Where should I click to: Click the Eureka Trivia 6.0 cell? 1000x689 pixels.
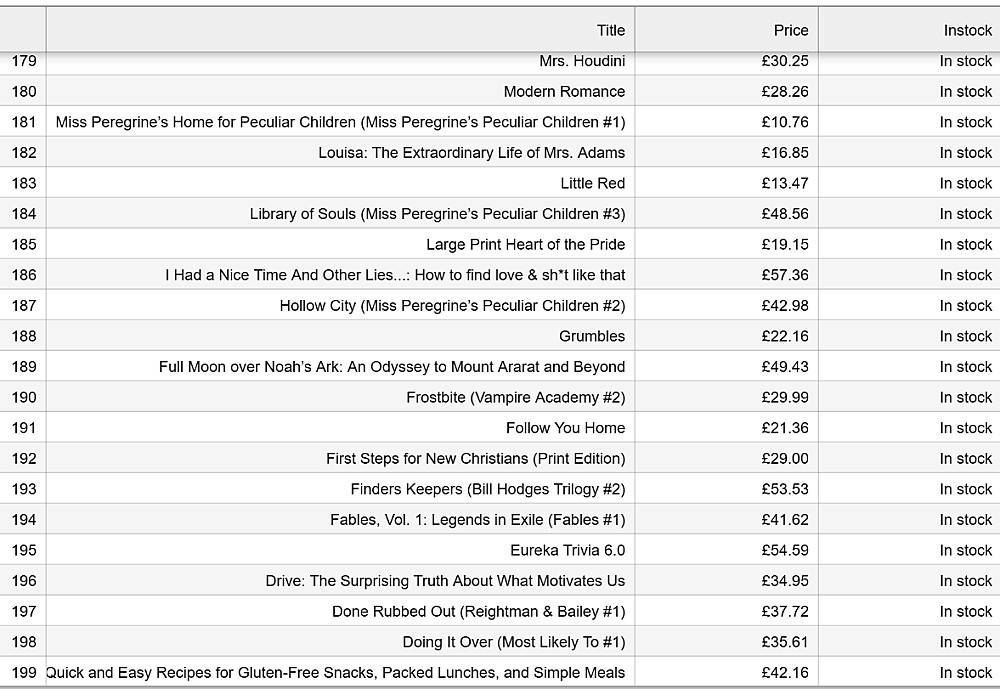567,550
